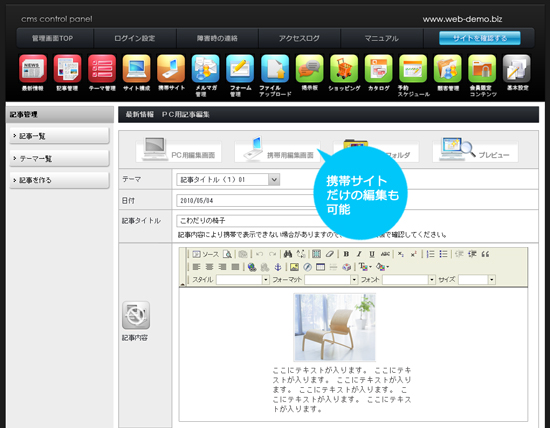
Task: Open the 基本設定 settings icon
Action: coord(516,69)
